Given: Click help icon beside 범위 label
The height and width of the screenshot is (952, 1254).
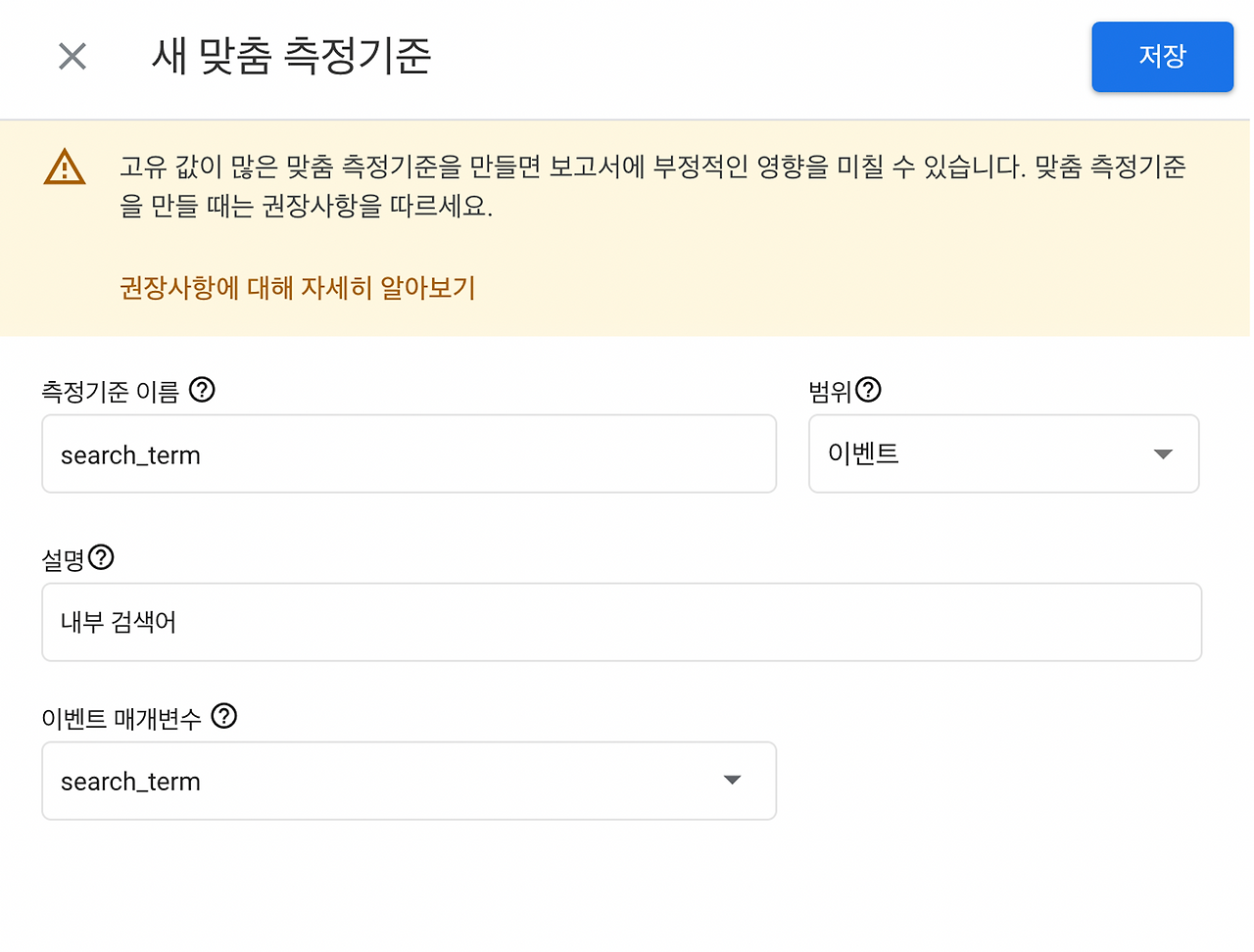Looking at the screenshot, I should pyautogui.click(x=868, y=390).
